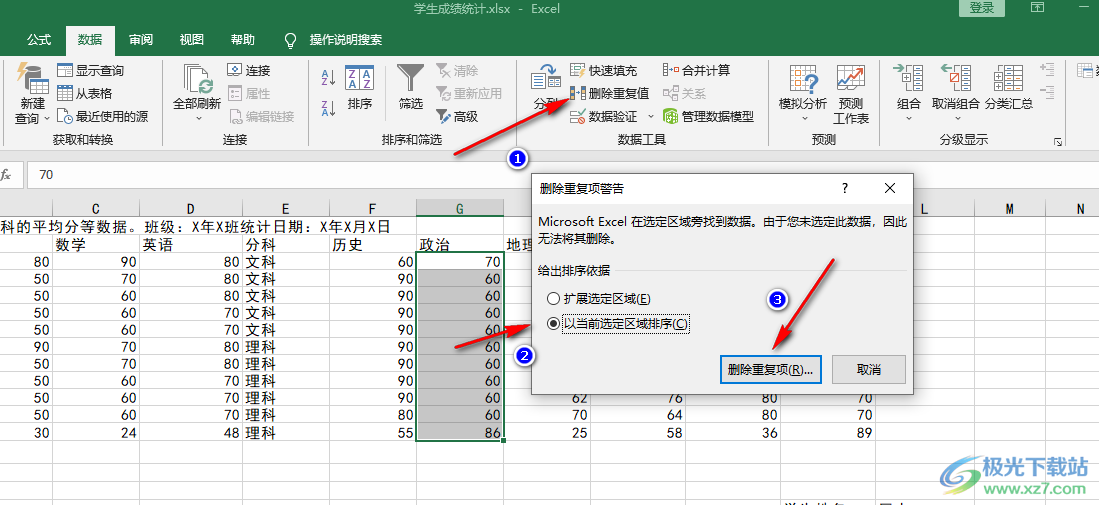Expand the 新建查询 dropdown
This screenshot has height=505, width=1099.
tap(47, 119)
